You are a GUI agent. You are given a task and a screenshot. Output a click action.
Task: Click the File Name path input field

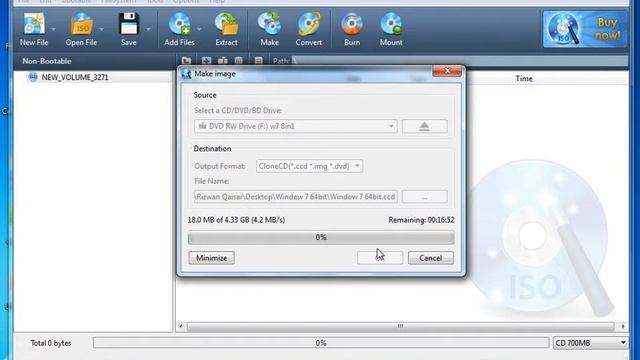tap(296, 197)
